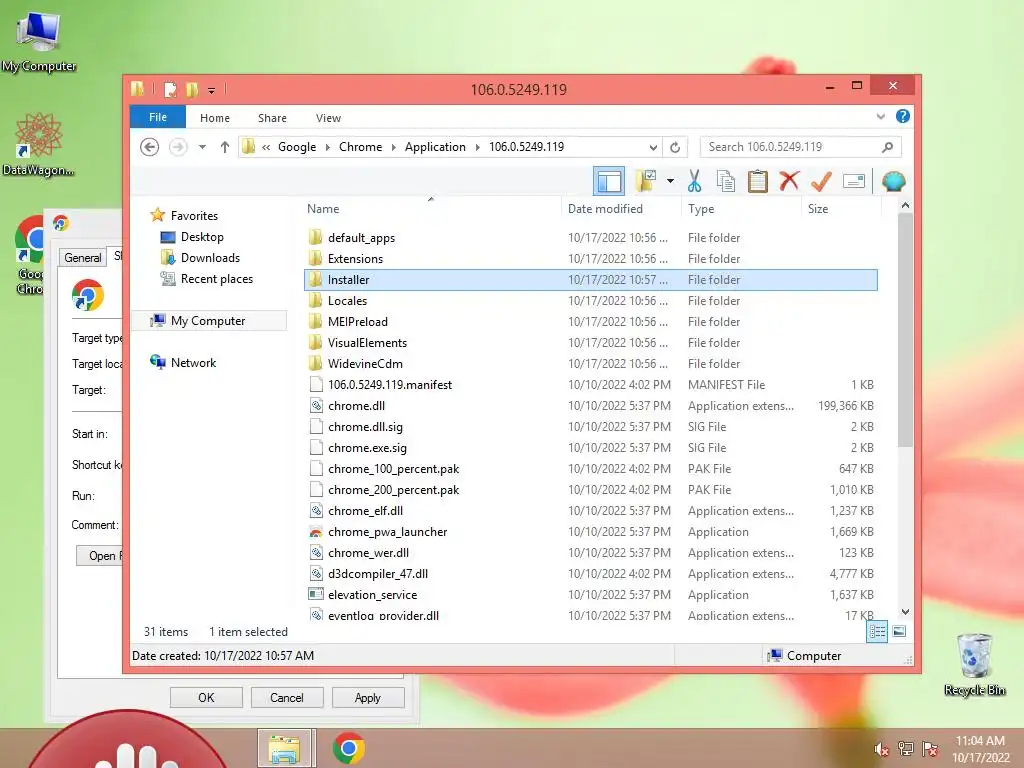1024x768 pixels.
Task: Open the Classic Shell settings shell icon
Action: coord(893,181)
